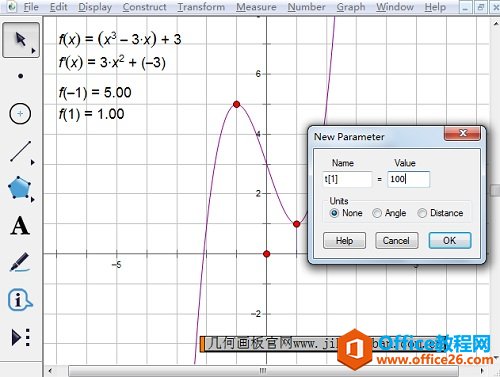Confirm the parameter with OK

tap(450, 240)
